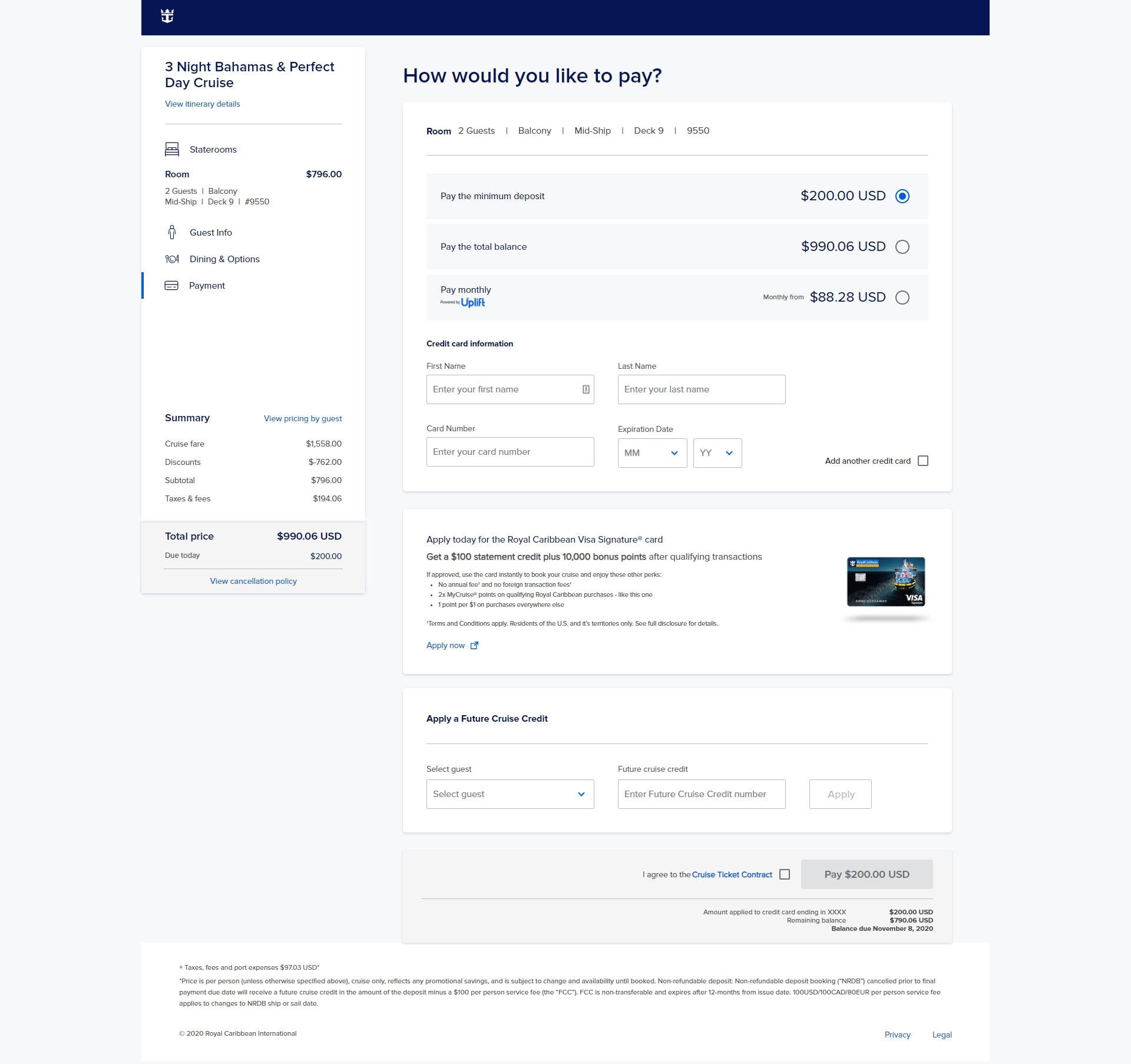Viewport: 1131px width, 1064px height.
Task: Check the Cruise Ticket Contract agreement box
Action: (785, 874)
